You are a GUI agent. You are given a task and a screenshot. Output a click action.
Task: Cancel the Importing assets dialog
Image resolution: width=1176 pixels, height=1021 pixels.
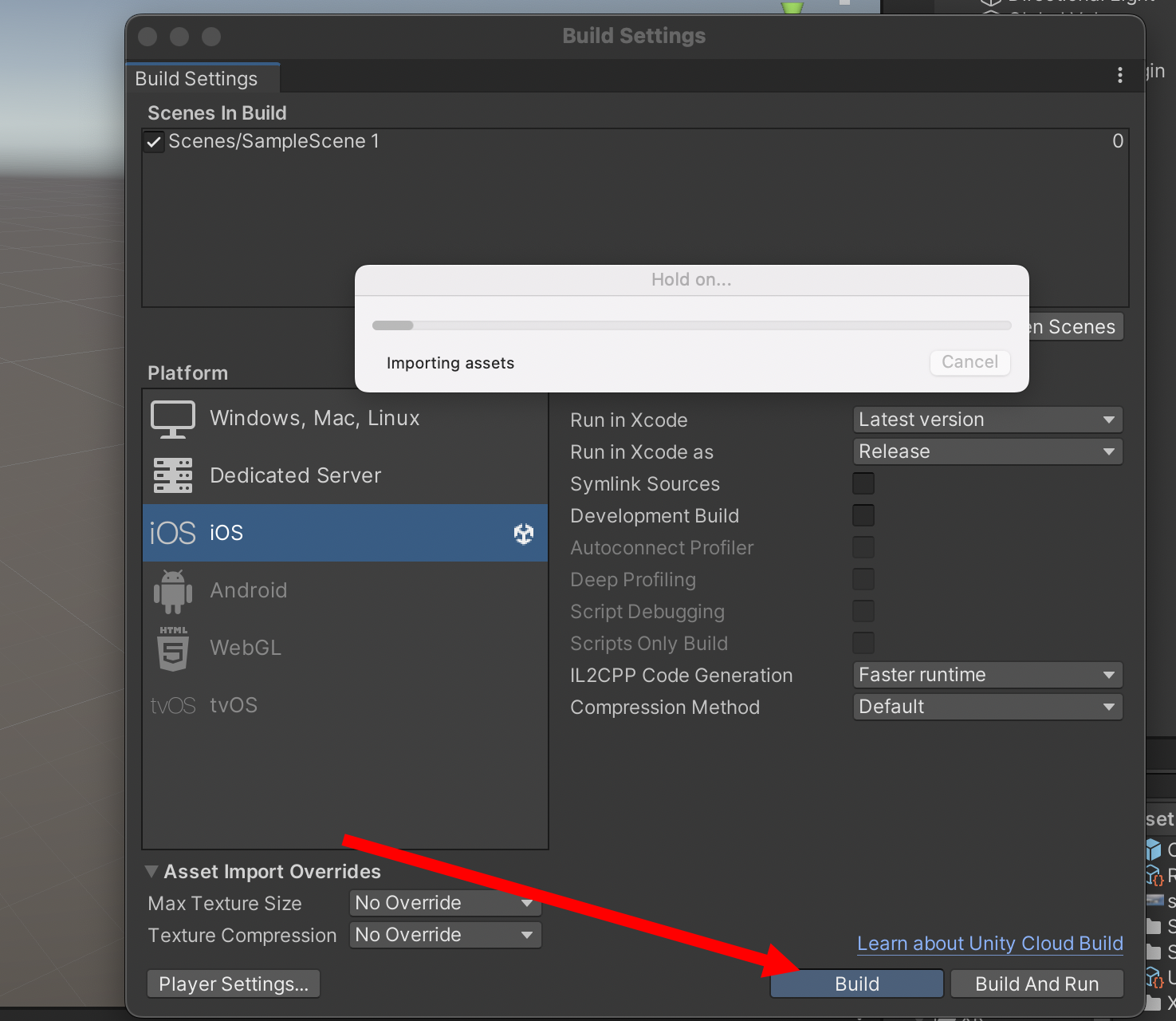(970, 362)
